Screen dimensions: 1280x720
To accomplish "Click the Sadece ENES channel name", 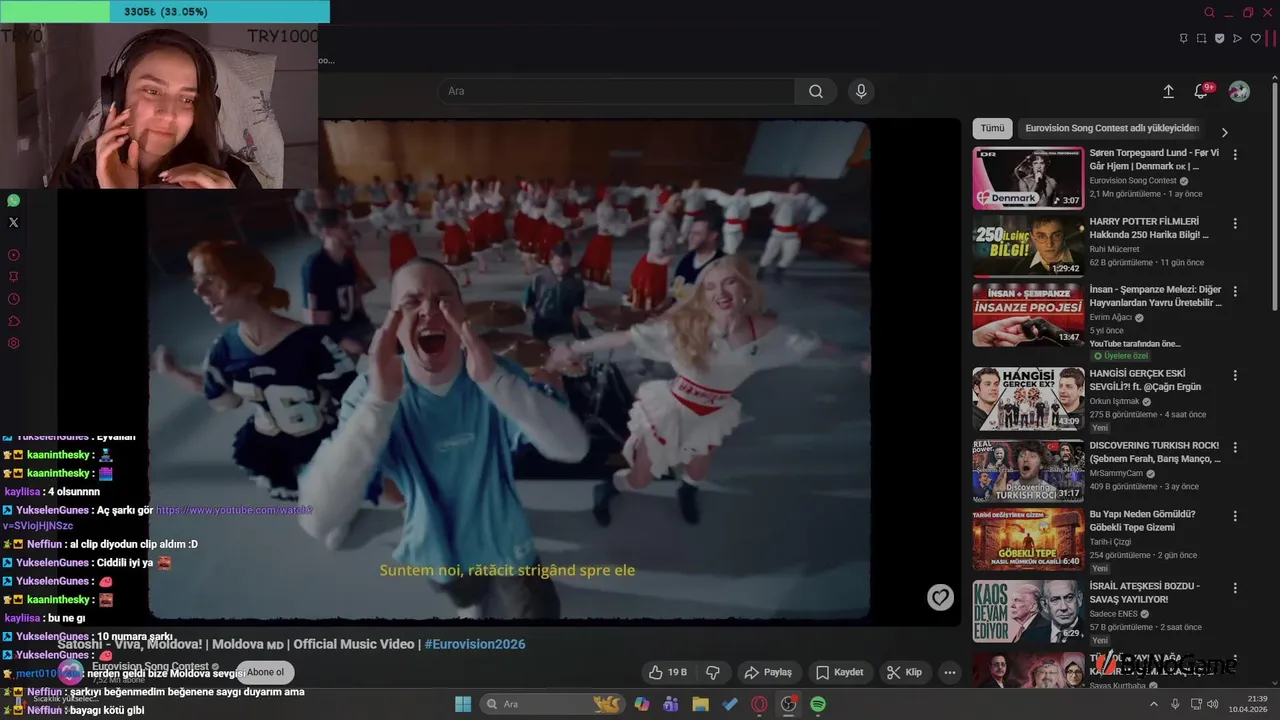I will (1115, 613).
